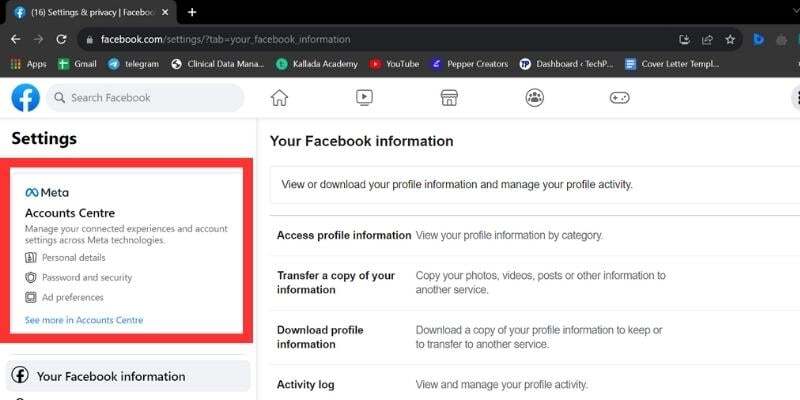The image size is (800, 400).
Task: Reload the page with refresh icon
Action: [61, 39]
